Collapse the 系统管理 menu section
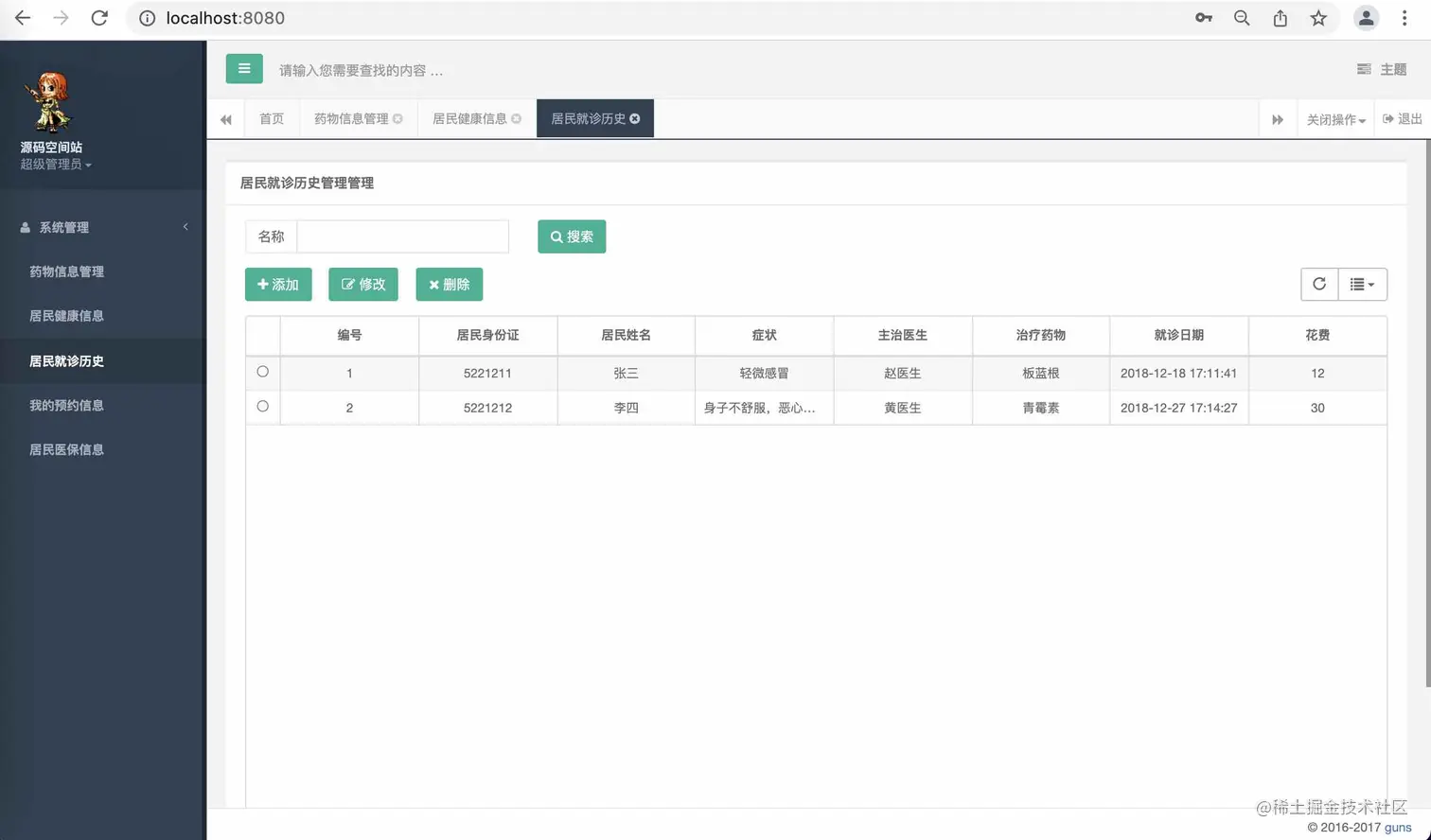 [x=103, y=227]
